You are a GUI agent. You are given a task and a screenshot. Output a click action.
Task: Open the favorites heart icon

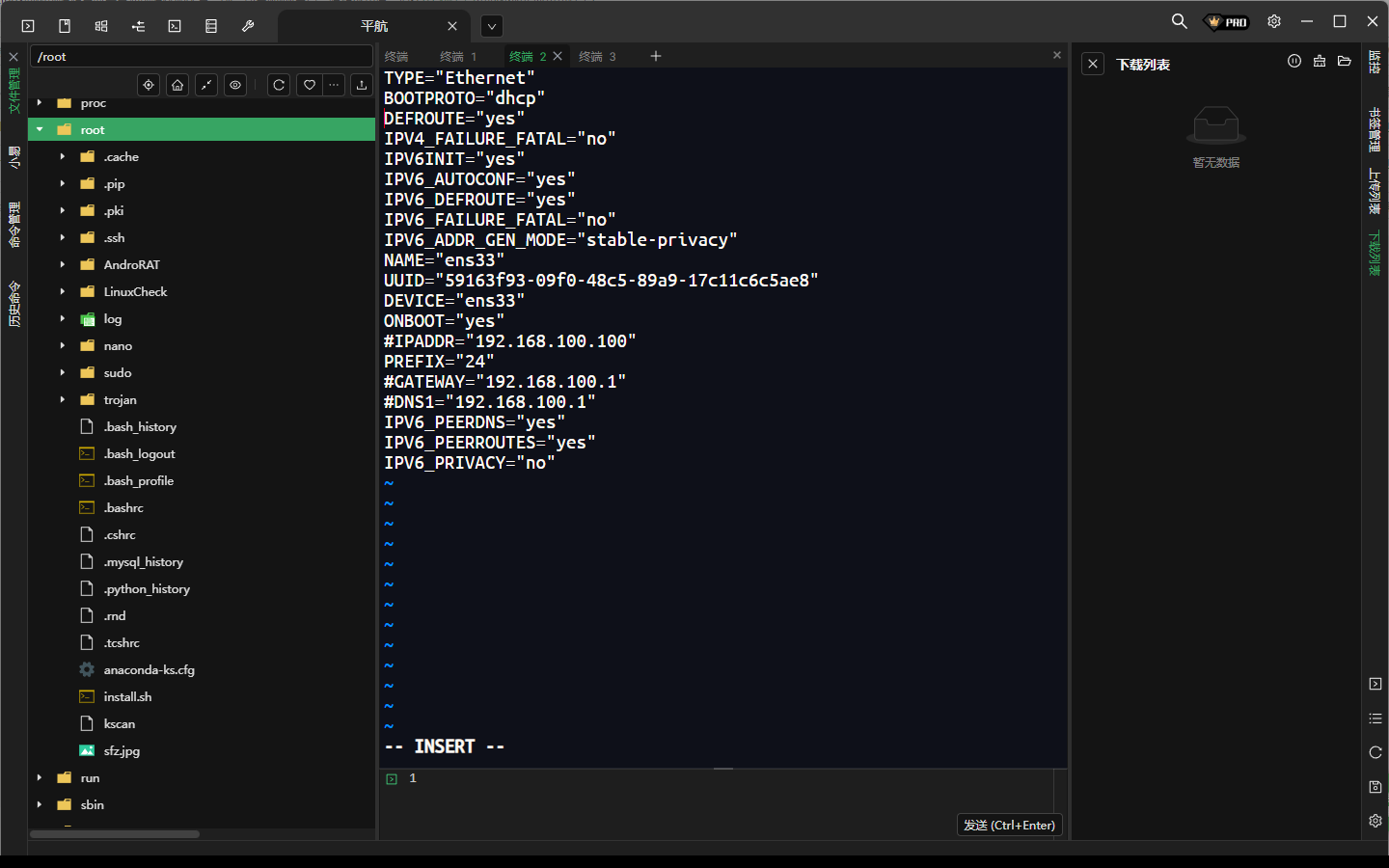[x=309, y=85]
